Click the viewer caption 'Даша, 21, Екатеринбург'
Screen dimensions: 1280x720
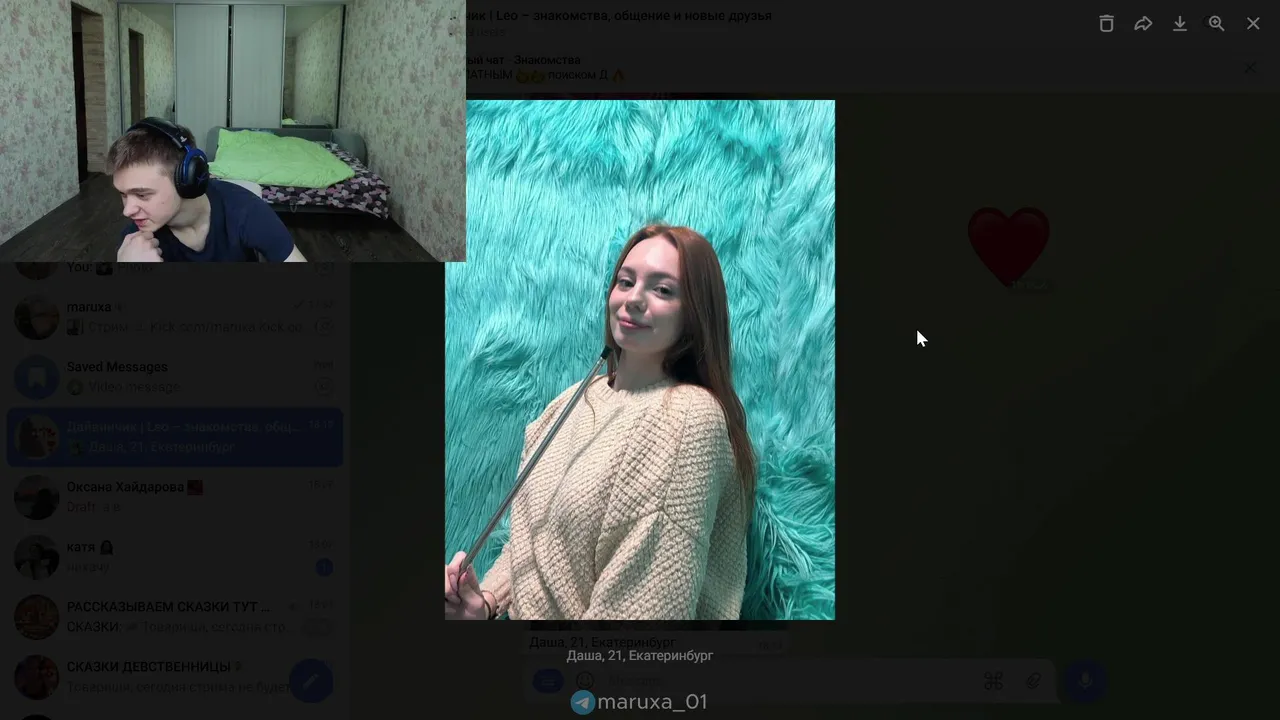640,656
